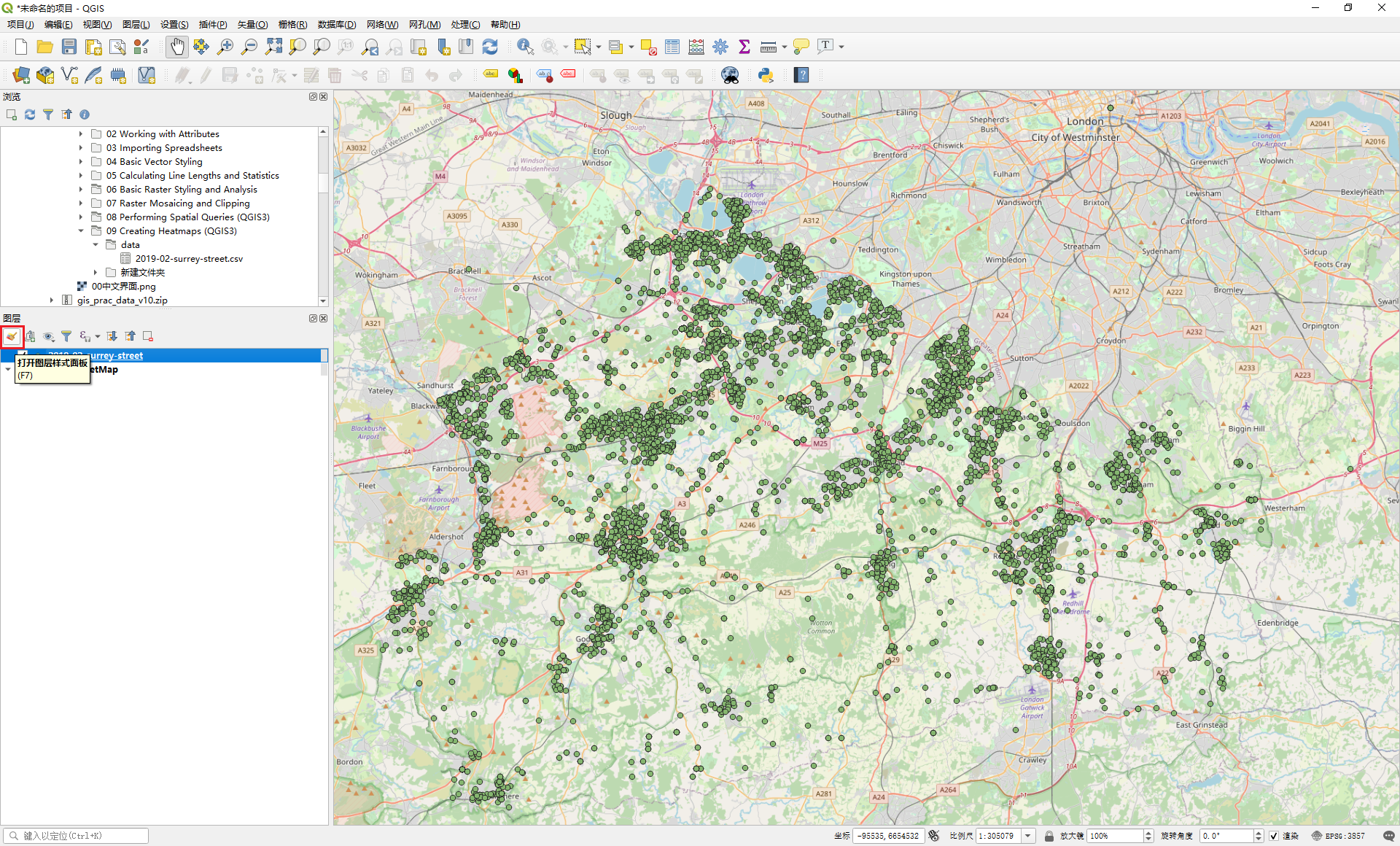Image resolution: width=1400 pixels, height=846 pixels.
Task: Click Save Project floppy disk icon
Action: coord(69,47)
